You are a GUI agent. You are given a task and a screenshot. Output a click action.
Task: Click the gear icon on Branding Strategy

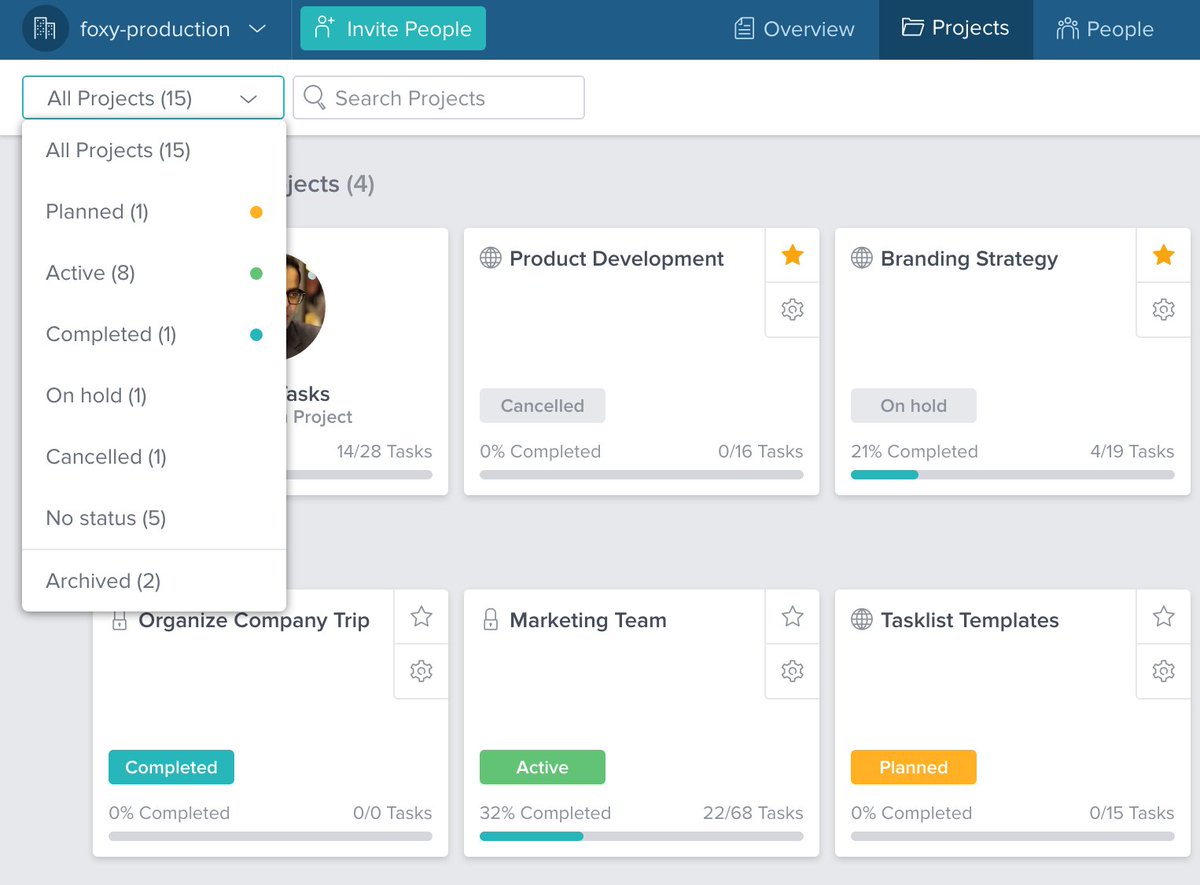[x=1163, y=310]
